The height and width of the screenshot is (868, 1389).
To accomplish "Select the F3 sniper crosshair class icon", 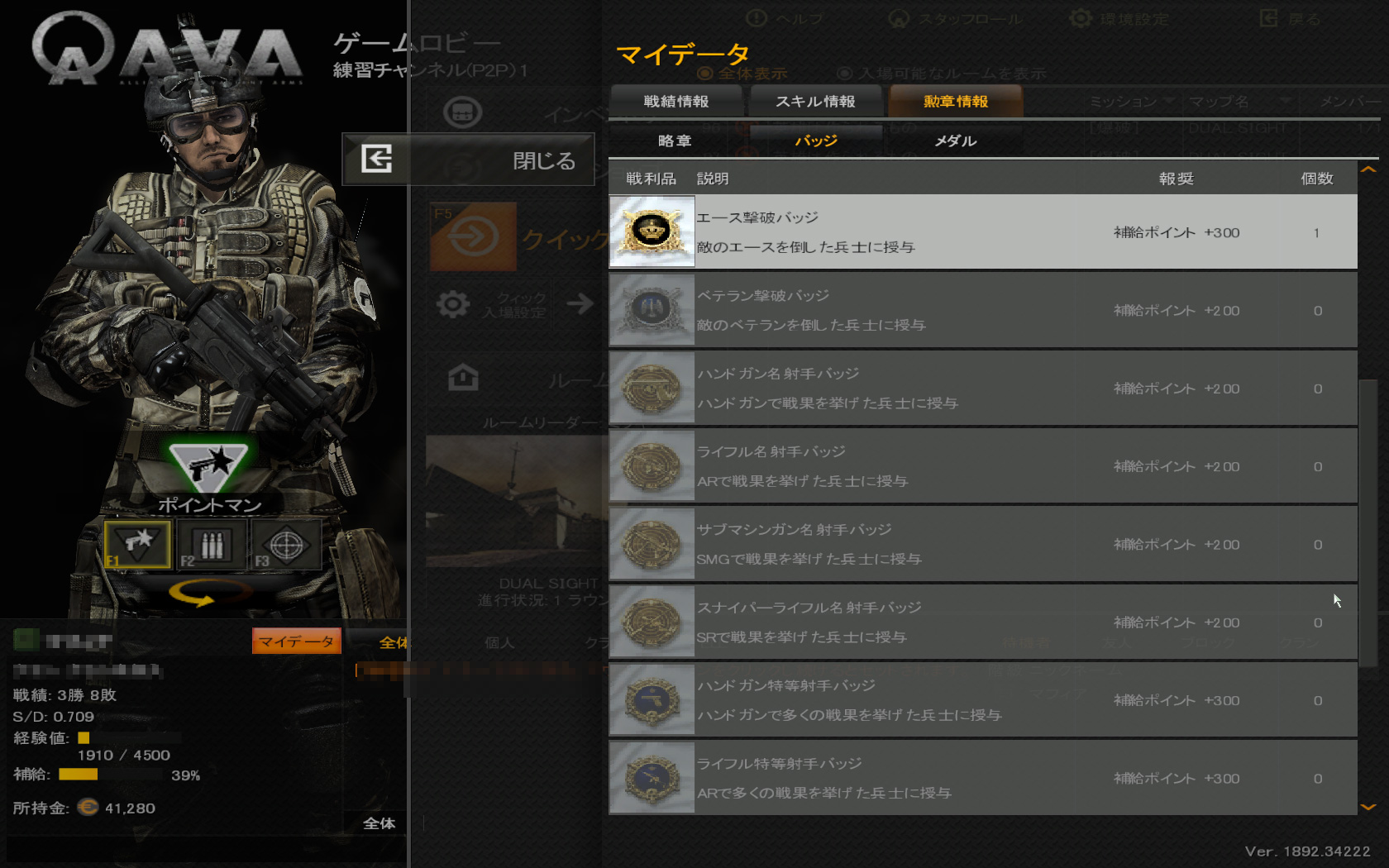I will coord(286,544).
